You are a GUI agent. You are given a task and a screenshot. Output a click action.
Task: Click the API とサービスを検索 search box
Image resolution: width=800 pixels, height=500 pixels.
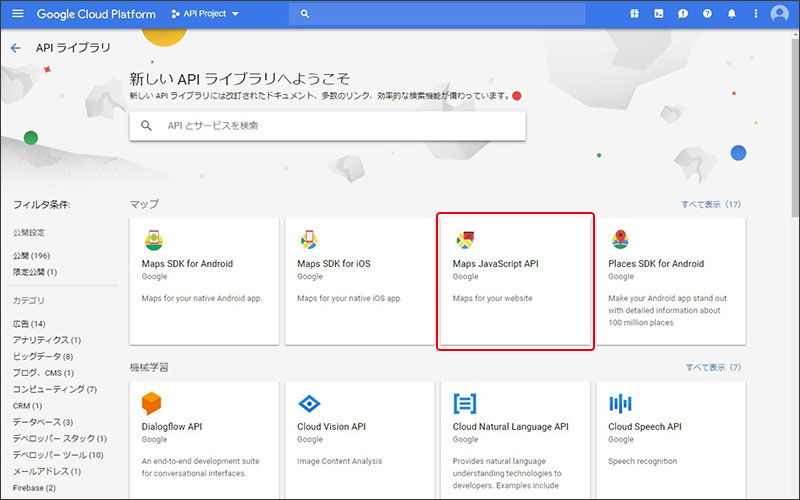328,126
